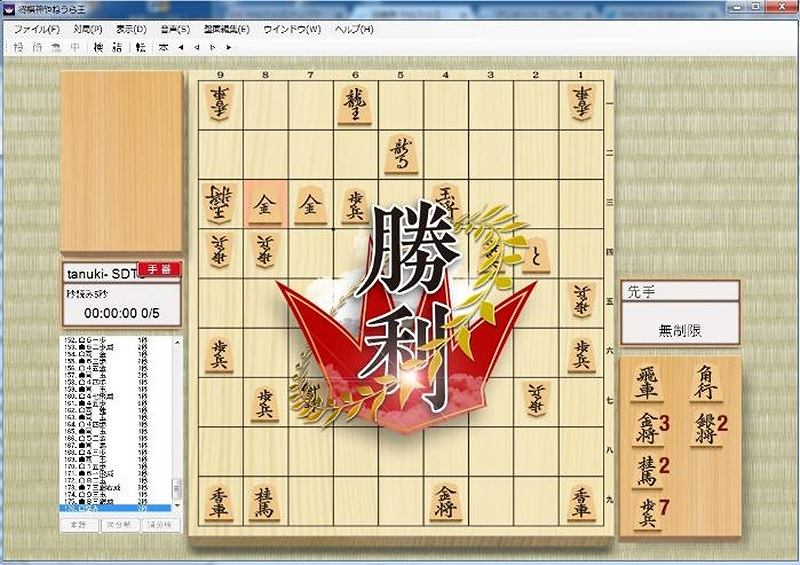Open the ヘルプ(H) menu
The width and height of the screenshot is (800, 565).
click(x=354, y=29)
